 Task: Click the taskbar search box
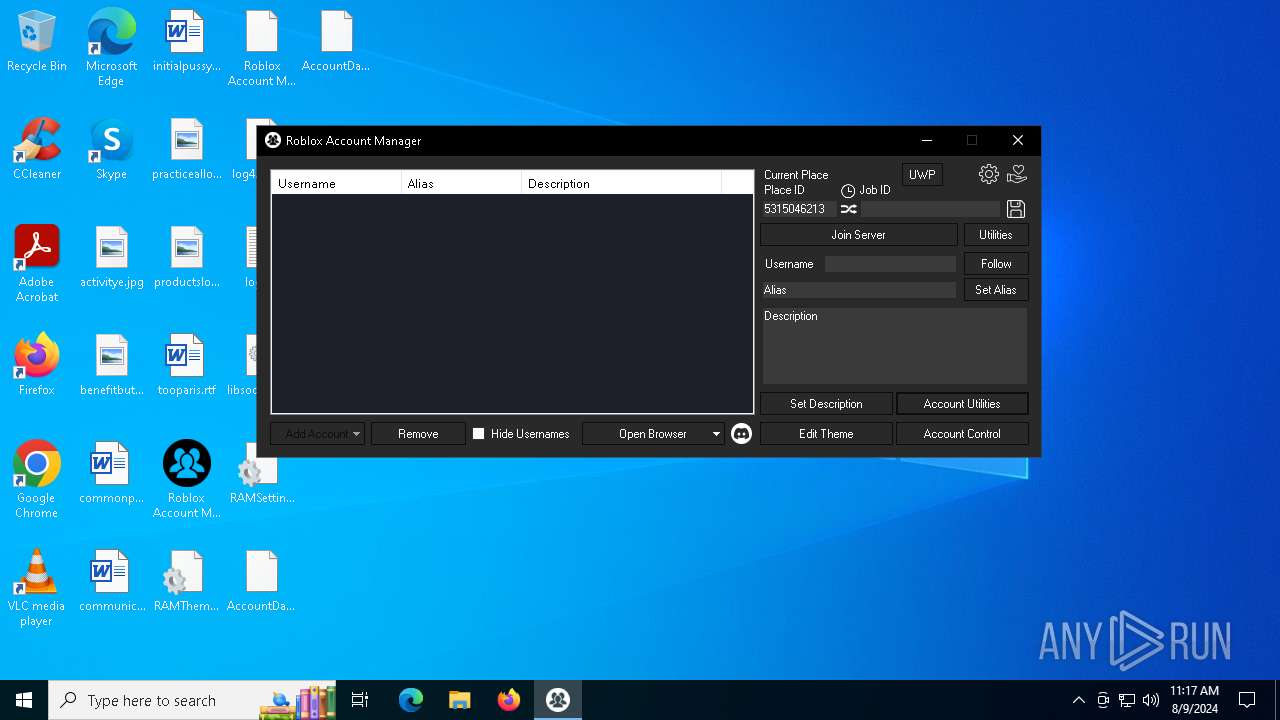[190, 700]
